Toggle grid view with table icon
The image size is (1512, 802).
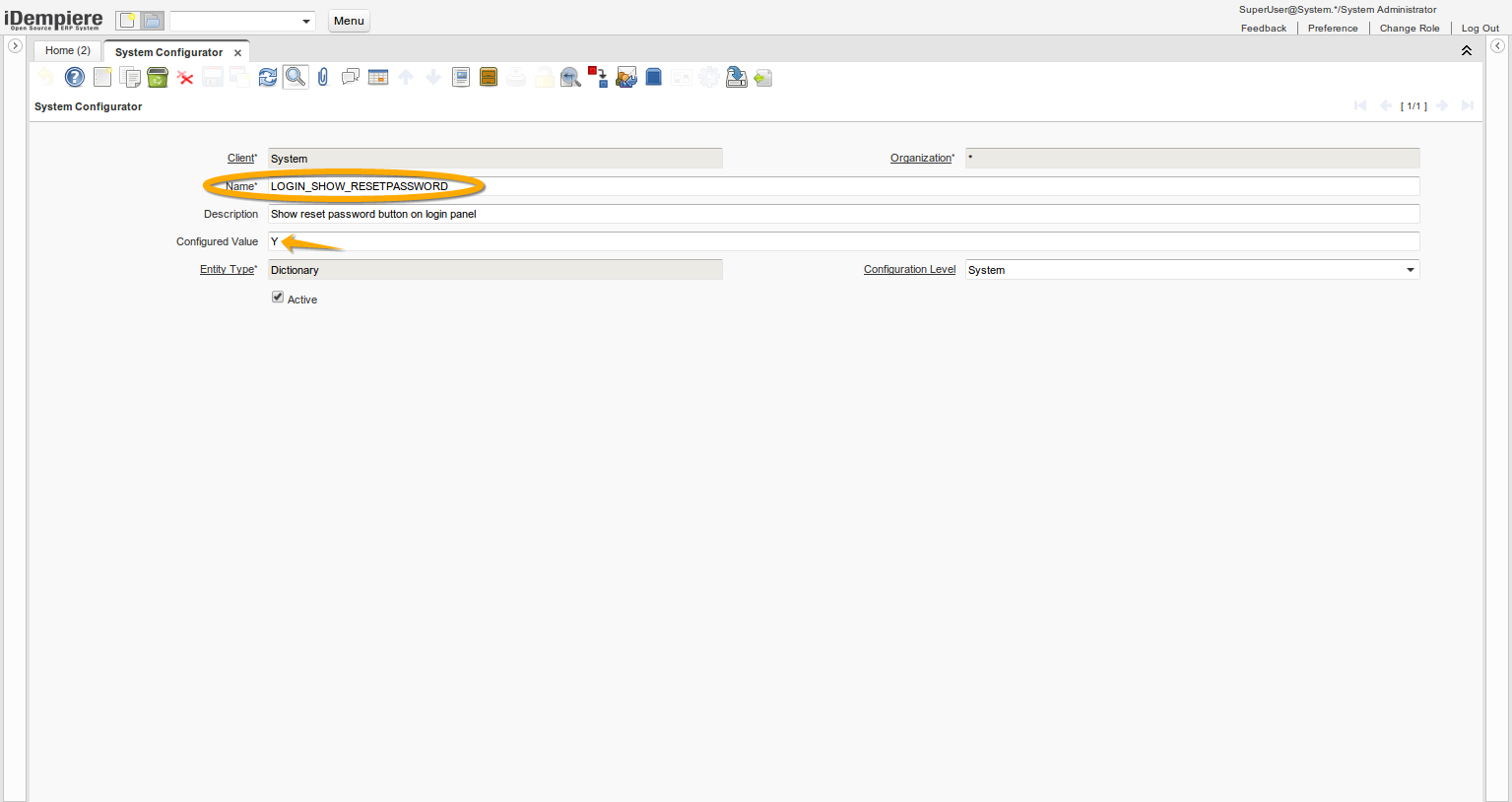point(378,77)
